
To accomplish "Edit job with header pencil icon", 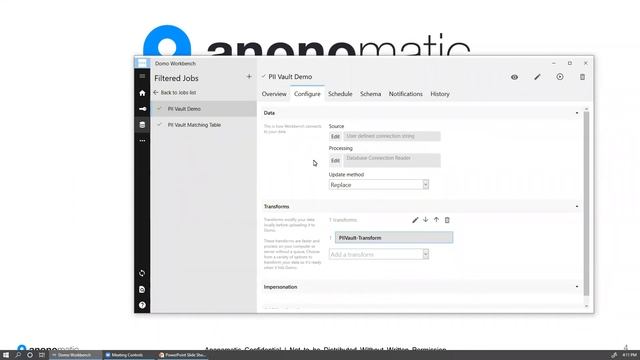I will pyautogui.click(x=537, y=77).
